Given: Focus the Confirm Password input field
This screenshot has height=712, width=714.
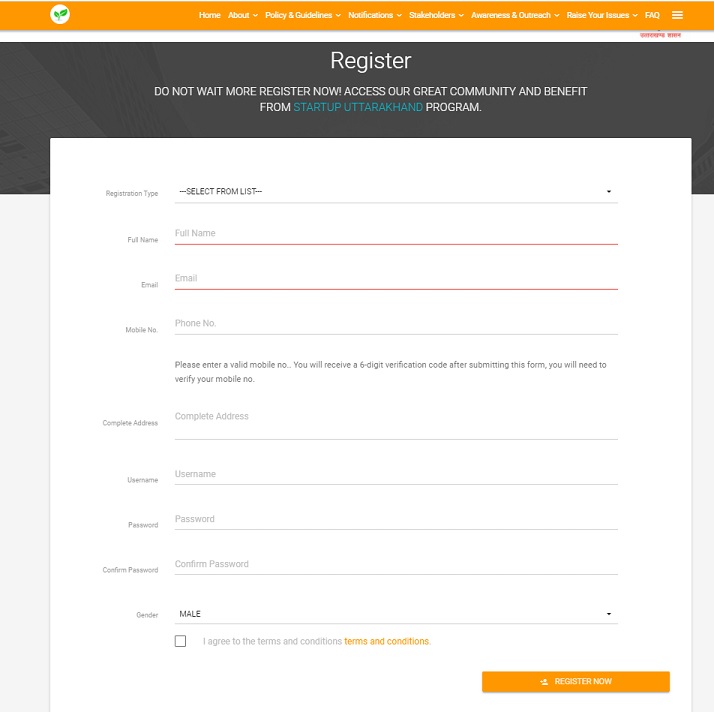Looking at the screenshot, I should pyautogui.click(x=396, y=565).
